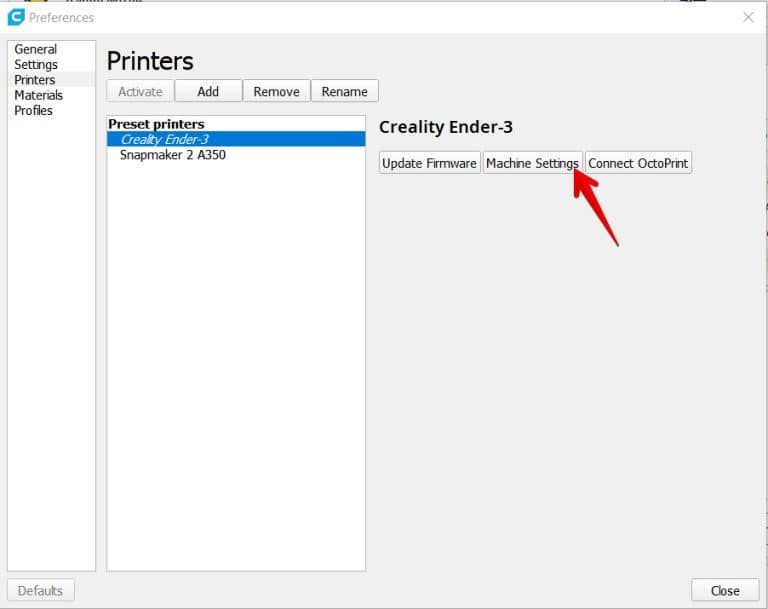Close the Preferences dialog with Close button
Screen dimensions: 768x609
pos(725,590)
